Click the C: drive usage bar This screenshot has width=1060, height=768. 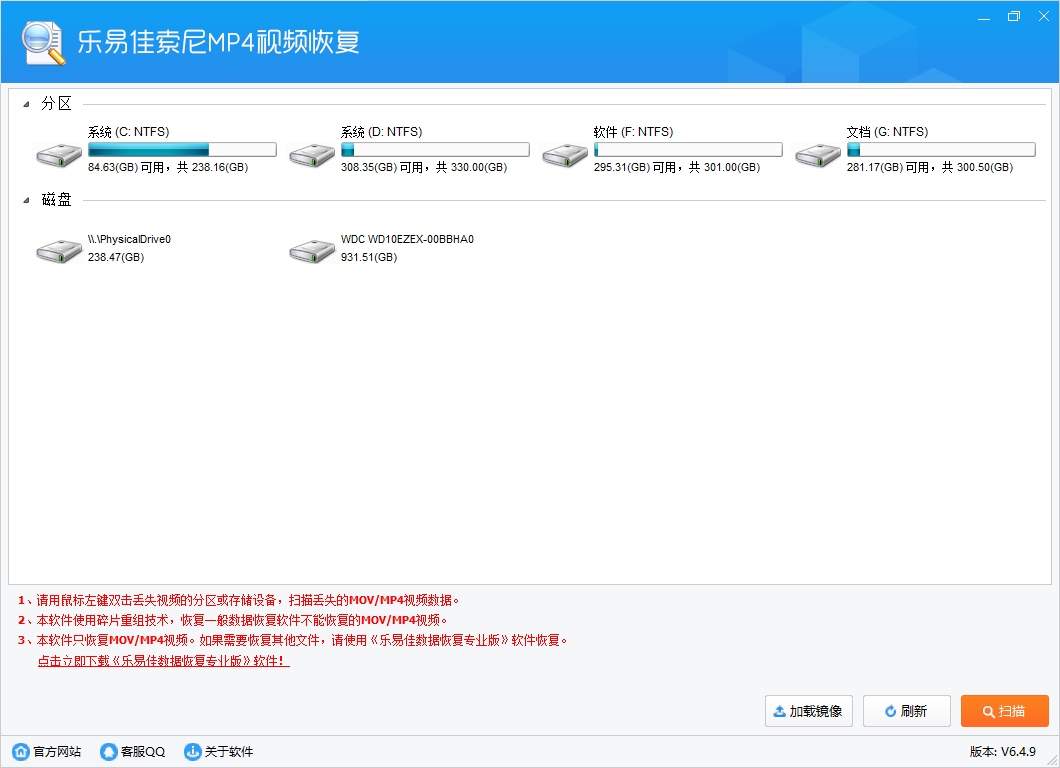[x=182, y=149]
